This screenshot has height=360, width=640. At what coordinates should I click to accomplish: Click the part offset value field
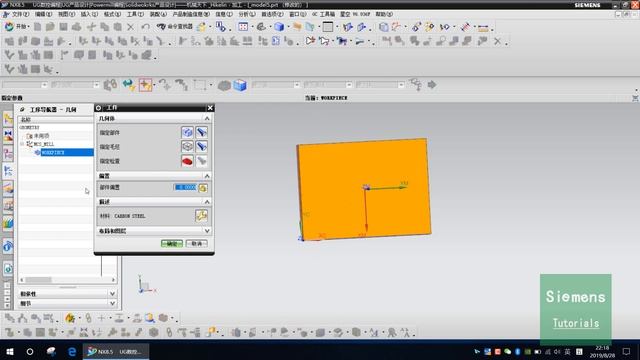pyautogui.click(x=186, y=187)
